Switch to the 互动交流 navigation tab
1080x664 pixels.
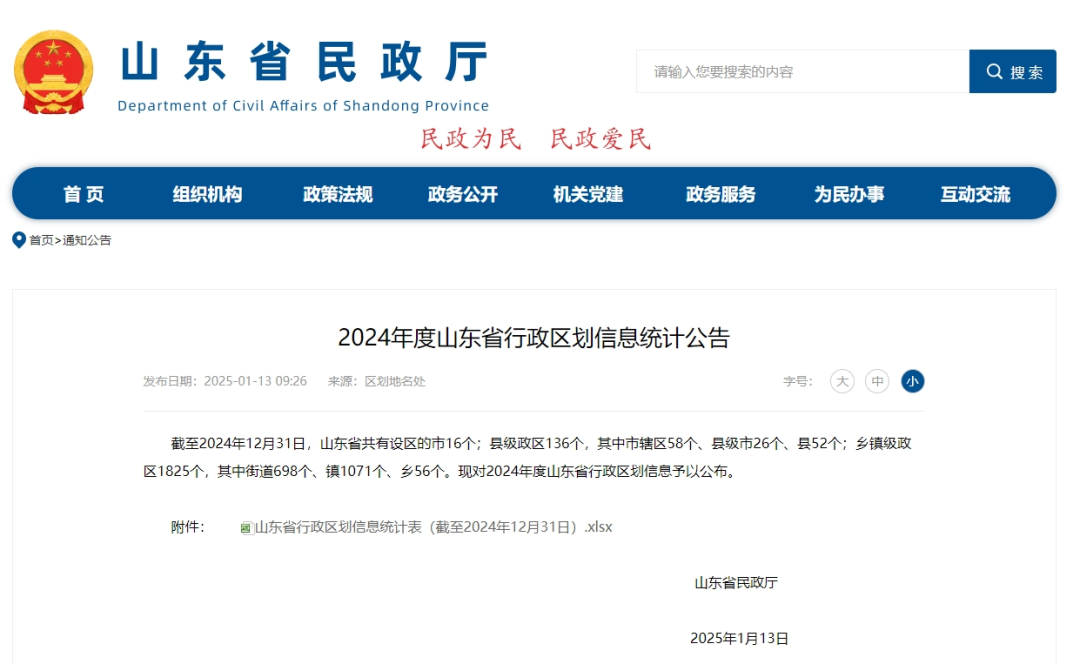point(977,194)
